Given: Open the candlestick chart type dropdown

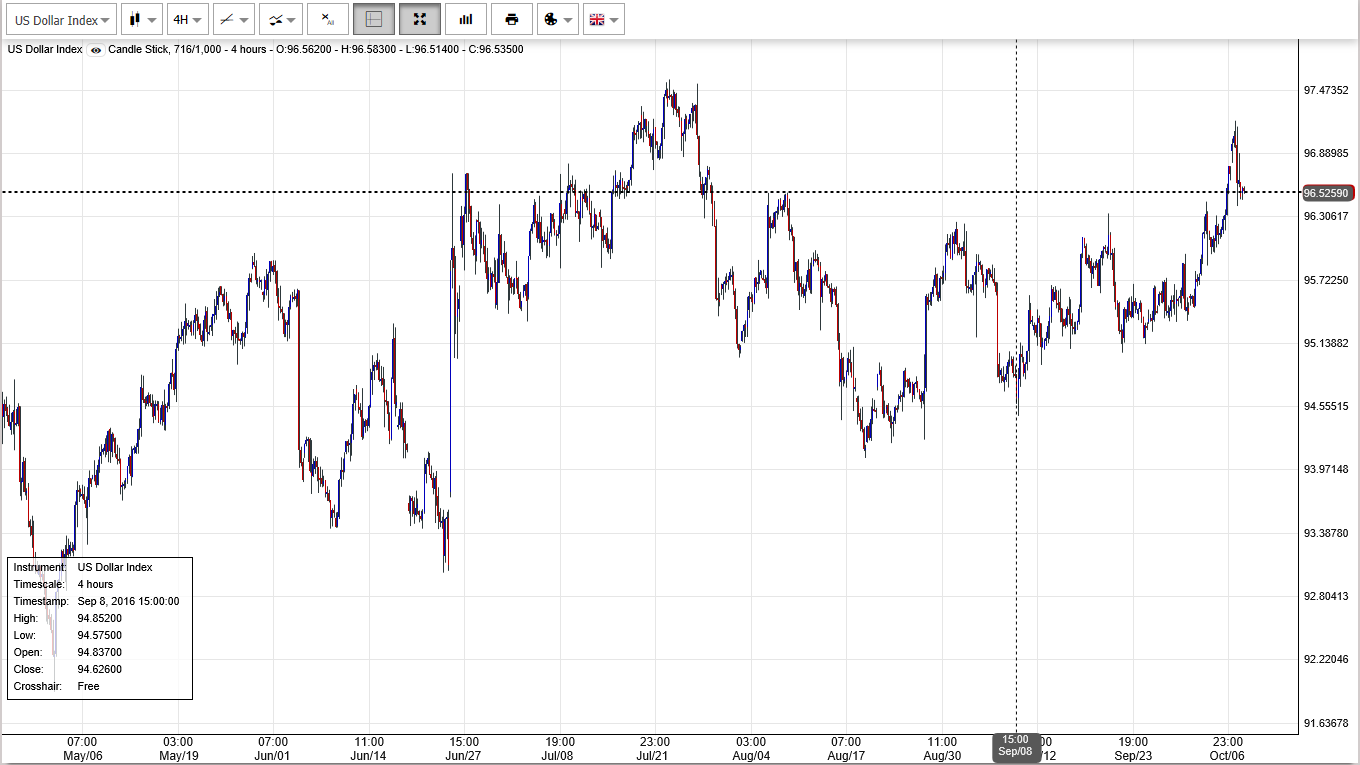Looking at the screenshot, I should click(x=142, y=19).
